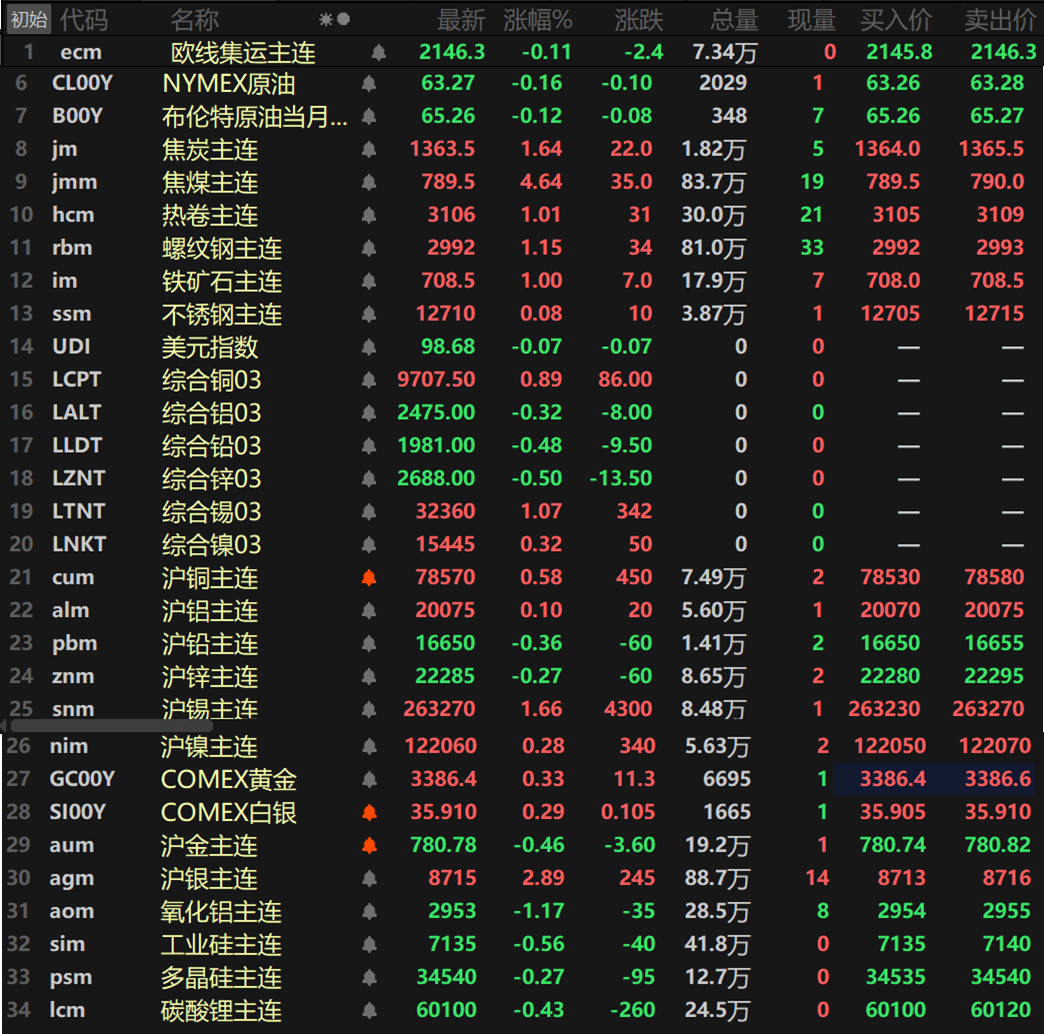Click orange alert bell for COMEX白银

click(x=370, y=813)
